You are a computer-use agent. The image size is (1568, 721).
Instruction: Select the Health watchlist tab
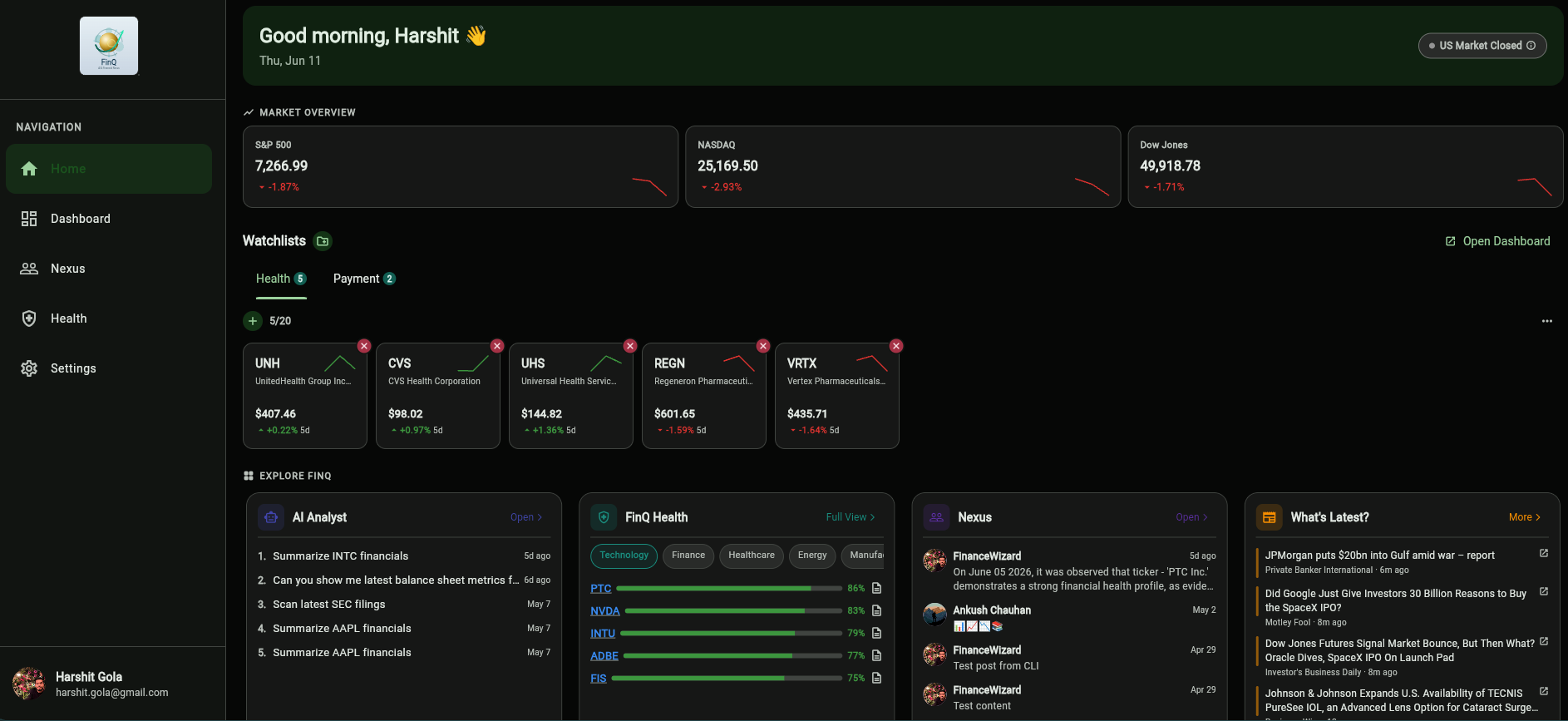pos(281,279)
